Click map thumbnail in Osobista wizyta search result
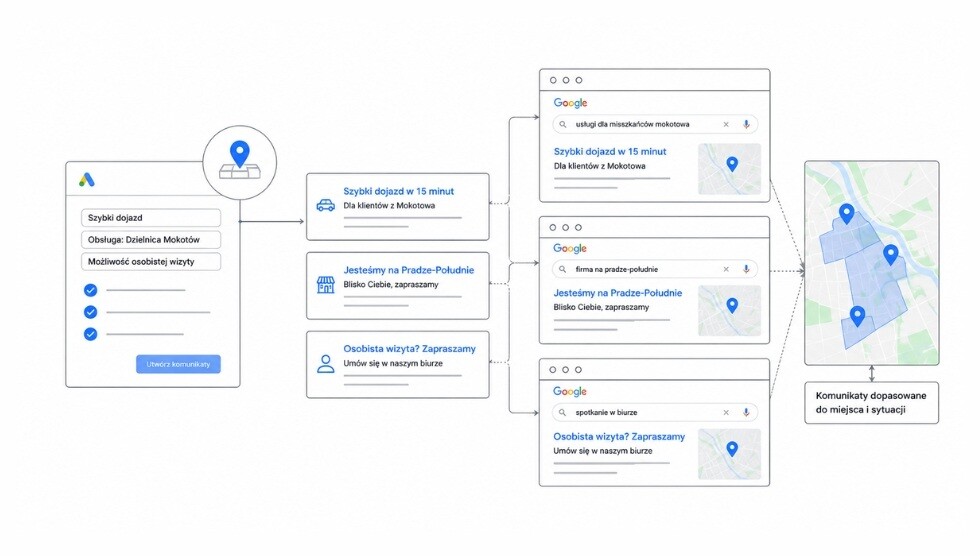 point(729,454)
